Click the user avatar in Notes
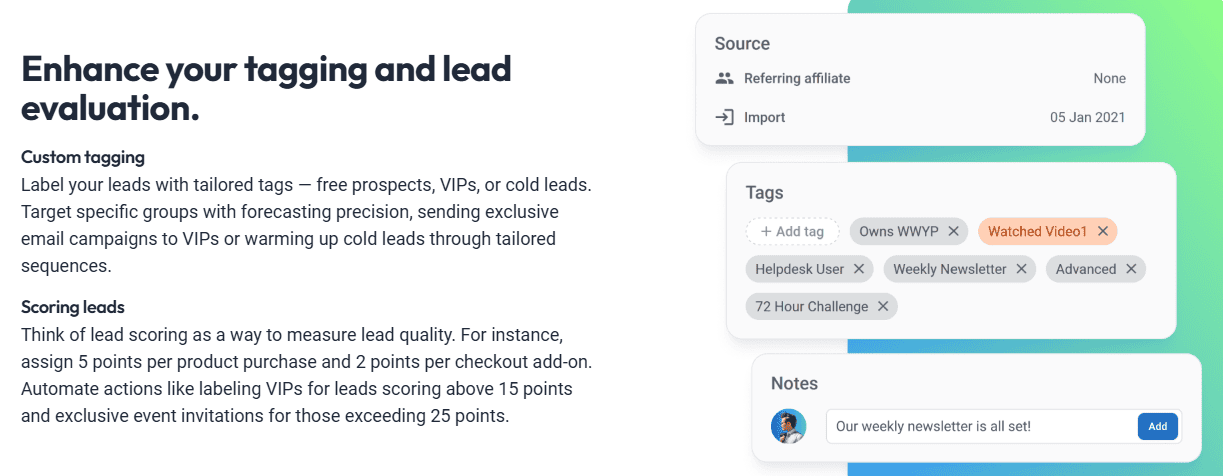Screen dimensions: 1223x476 pos(789,426)
